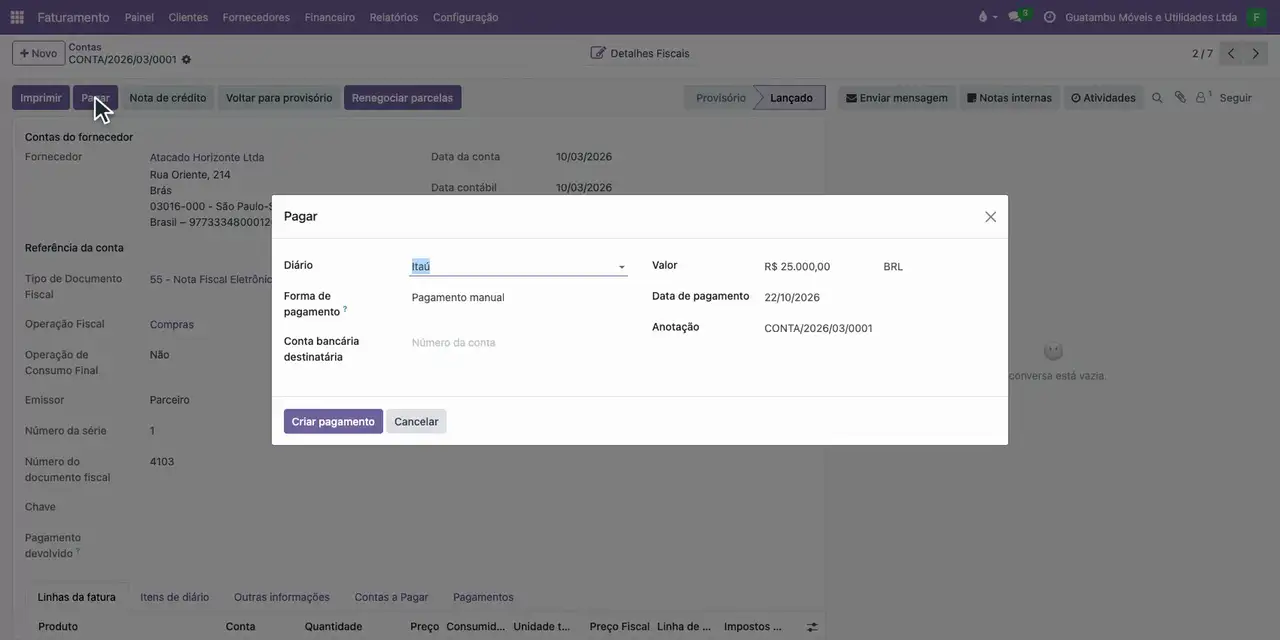Switch to Pagamentos tab
This screenshot has height=640, width=1280.
tap(483, 597)
